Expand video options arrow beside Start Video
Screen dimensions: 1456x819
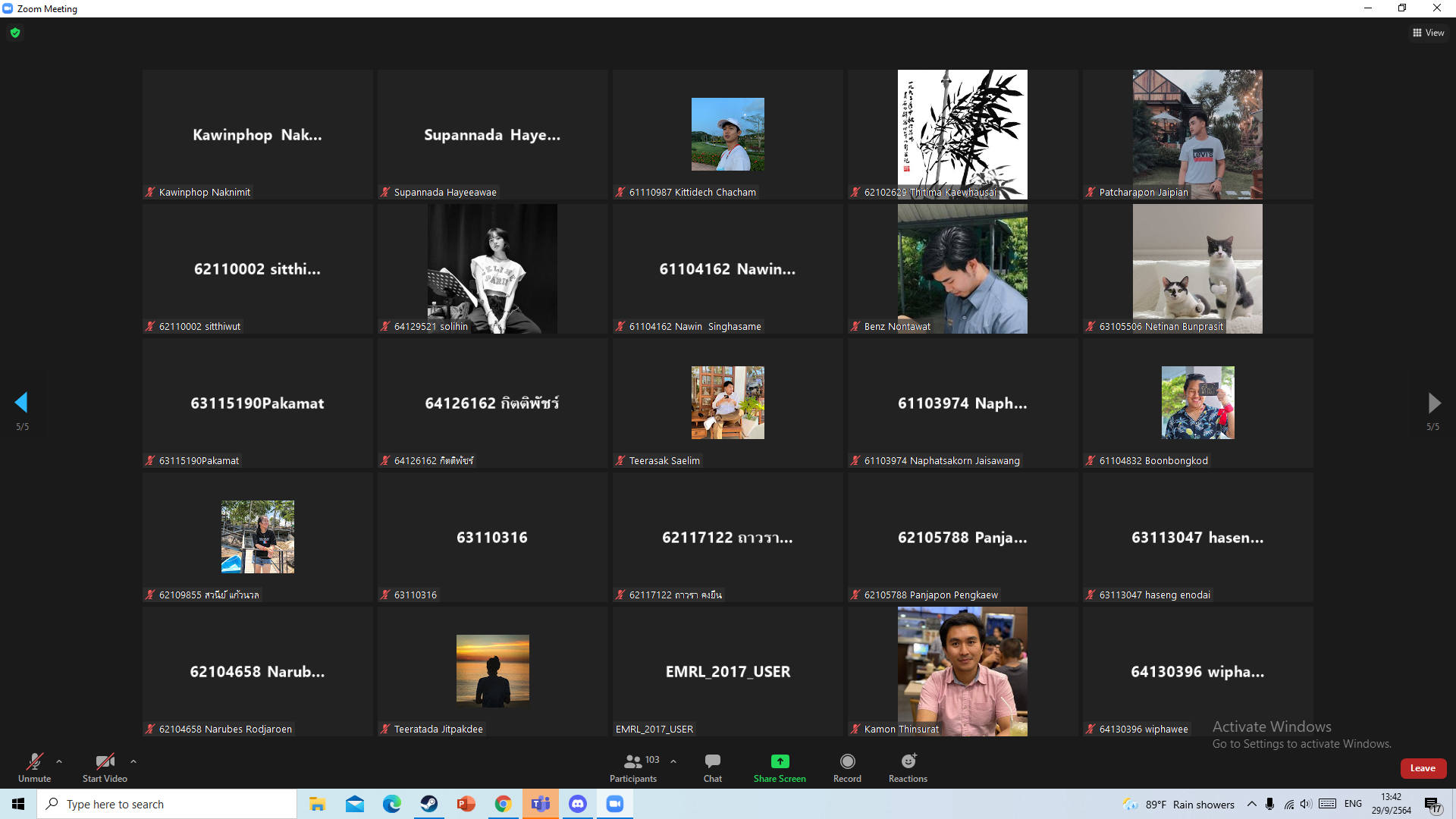pos(133,761)
